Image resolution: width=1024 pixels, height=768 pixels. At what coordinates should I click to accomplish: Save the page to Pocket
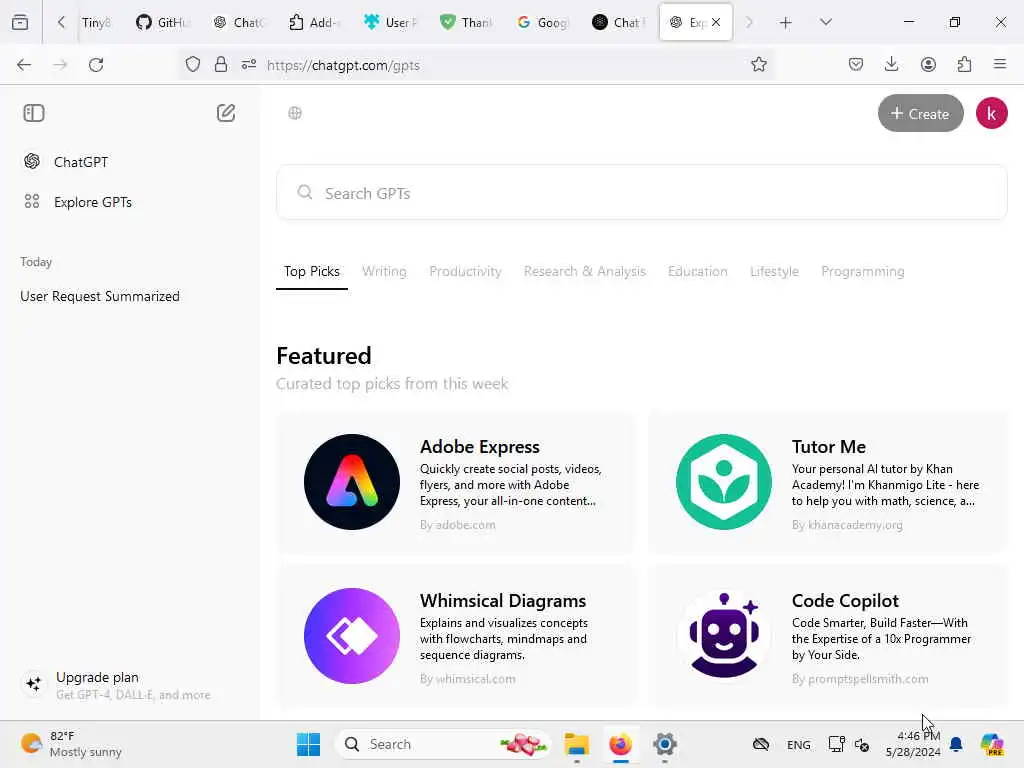point(856,65)
